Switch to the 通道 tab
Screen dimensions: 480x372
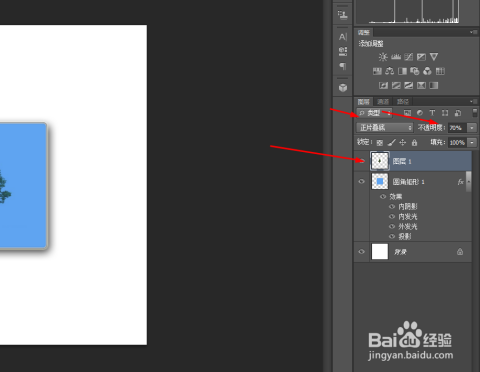(383, 102)
